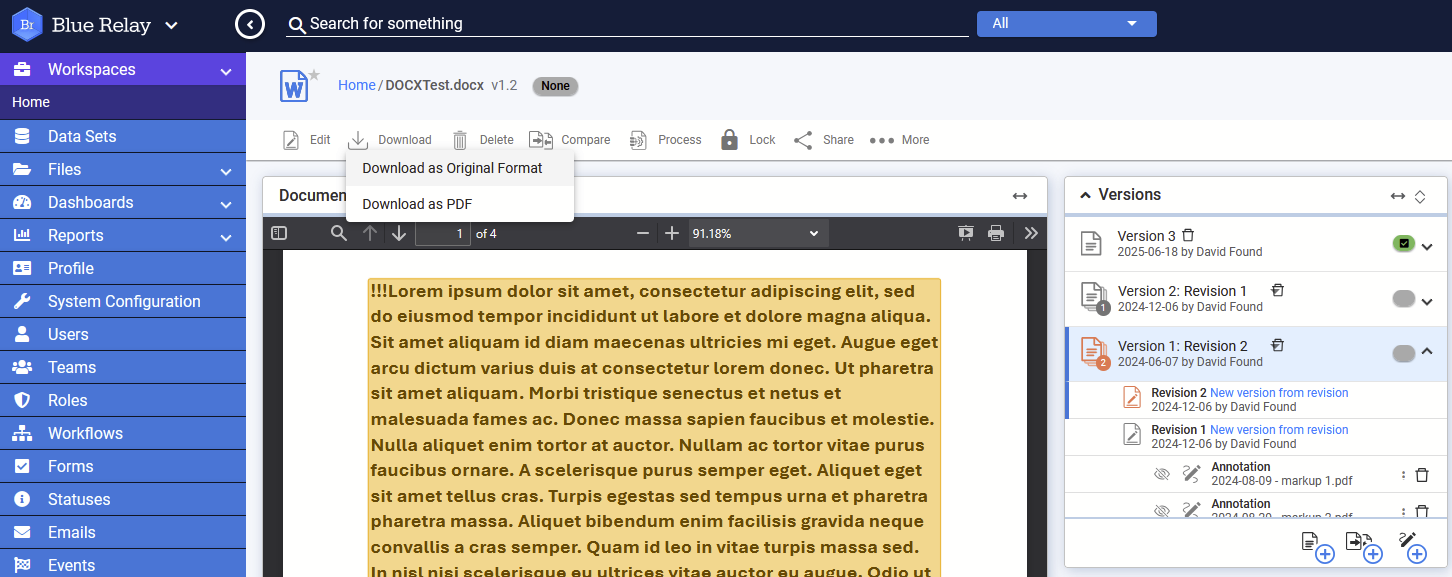This screenshot has width=1452, height=577.
Task: Choose Download as PDF
Action: click(460, 204)
